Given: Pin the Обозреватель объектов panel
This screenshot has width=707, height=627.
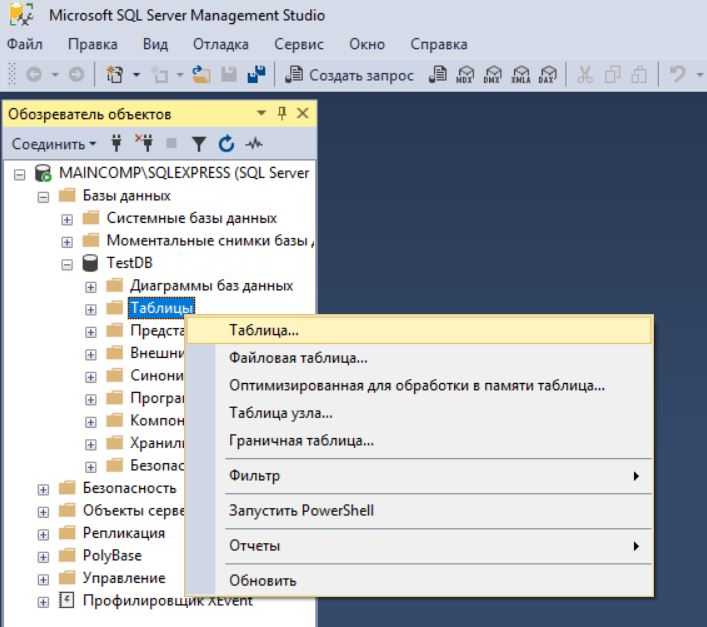Looking at the screenshot, I should click(282, 114).
